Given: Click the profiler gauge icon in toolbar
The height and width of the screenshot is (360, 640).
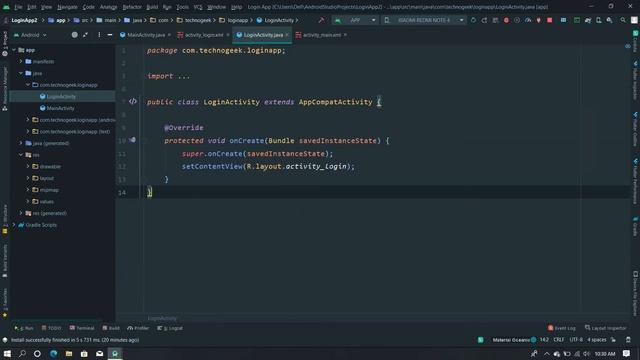Looking at the screenshot, I should [528, 20].
